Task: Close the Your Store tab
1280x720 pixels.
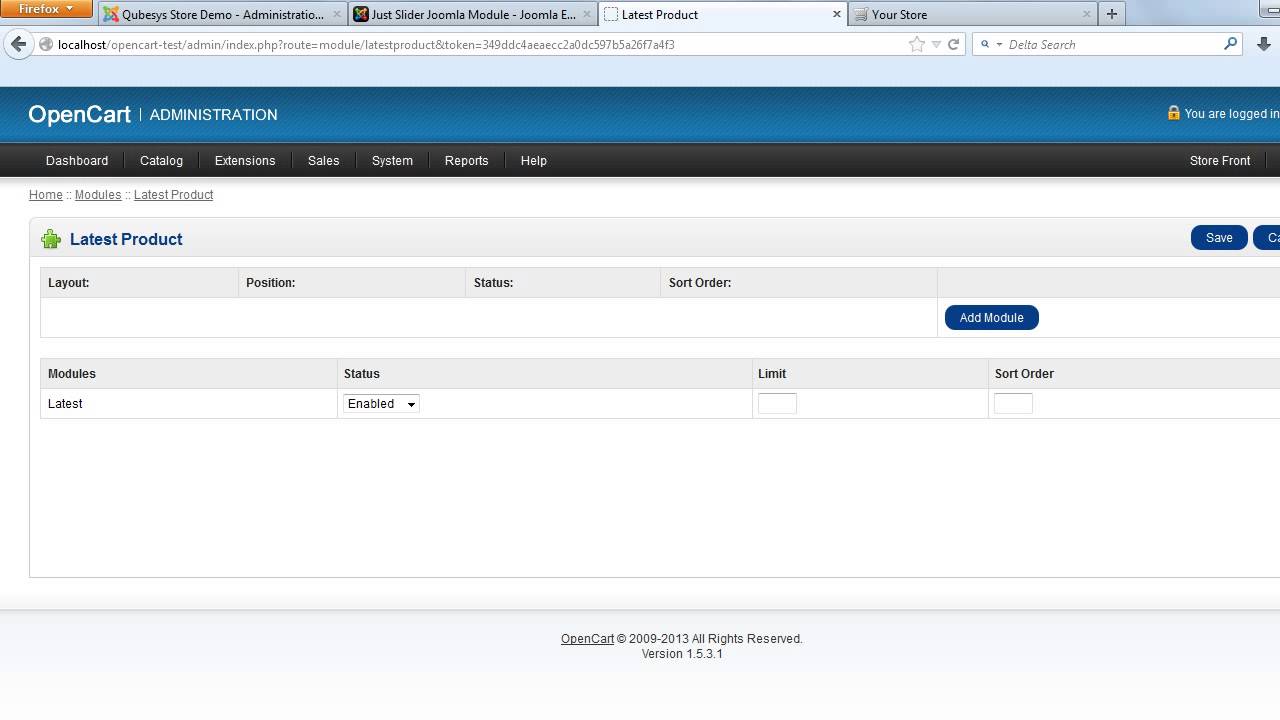Action: click(x=1087, y=14)
